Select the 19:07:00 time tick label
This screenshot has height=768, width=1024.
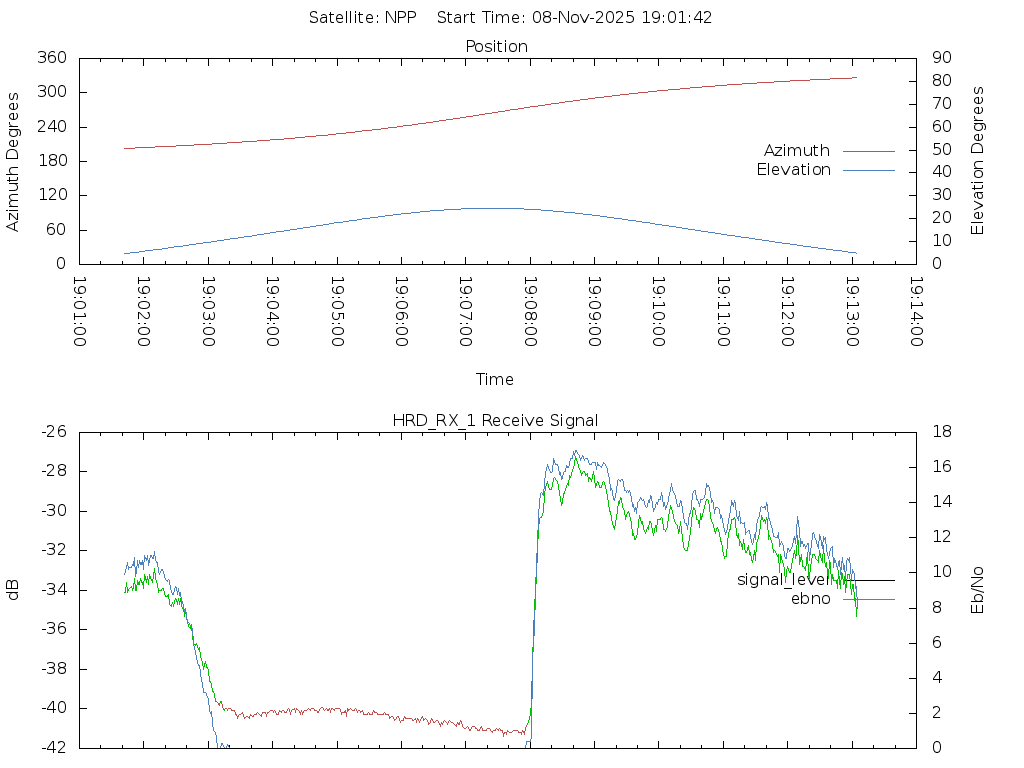pyautogui.click(x=465, y=312)
